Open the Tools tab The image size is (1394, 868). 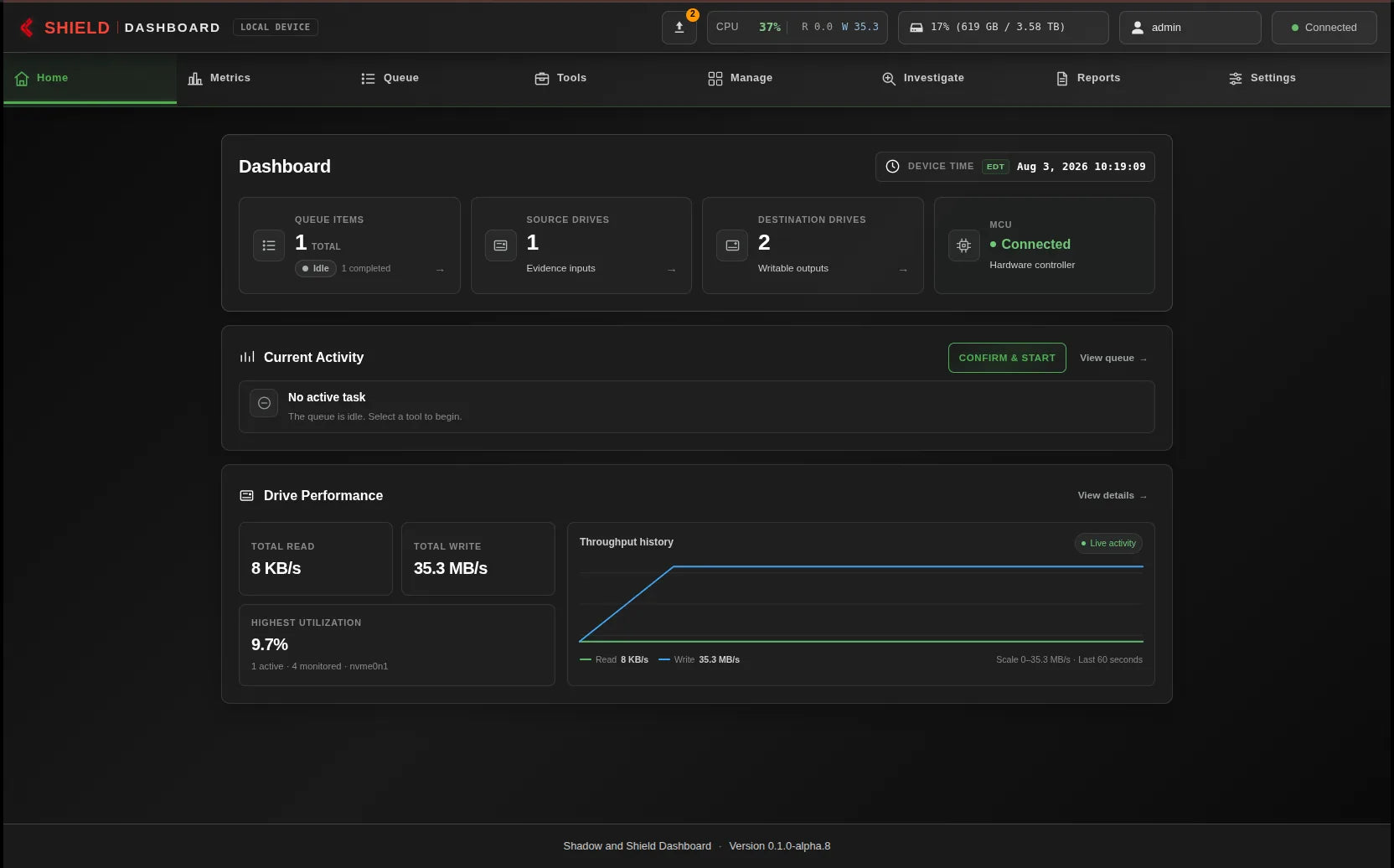click(x=610, y=78)
